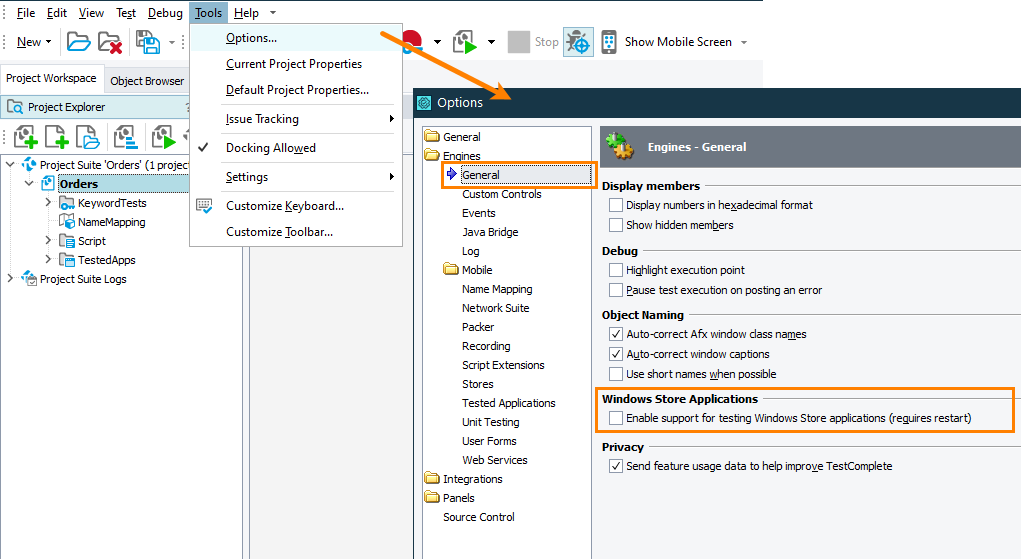Click Project Explorer magnifier icon
This screenshot has width=1021, height=559.
(x=15, y=107)
